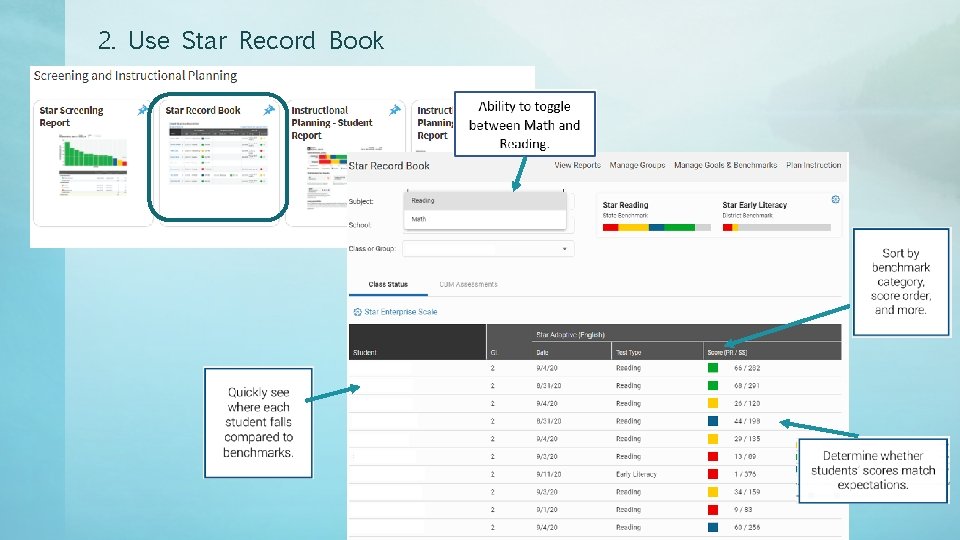Image resolution: width=960 pixels, height=540 pixels.
Task: Open the Manage Groups menu item
Action: pyautogui.click(x=637, y=165)
